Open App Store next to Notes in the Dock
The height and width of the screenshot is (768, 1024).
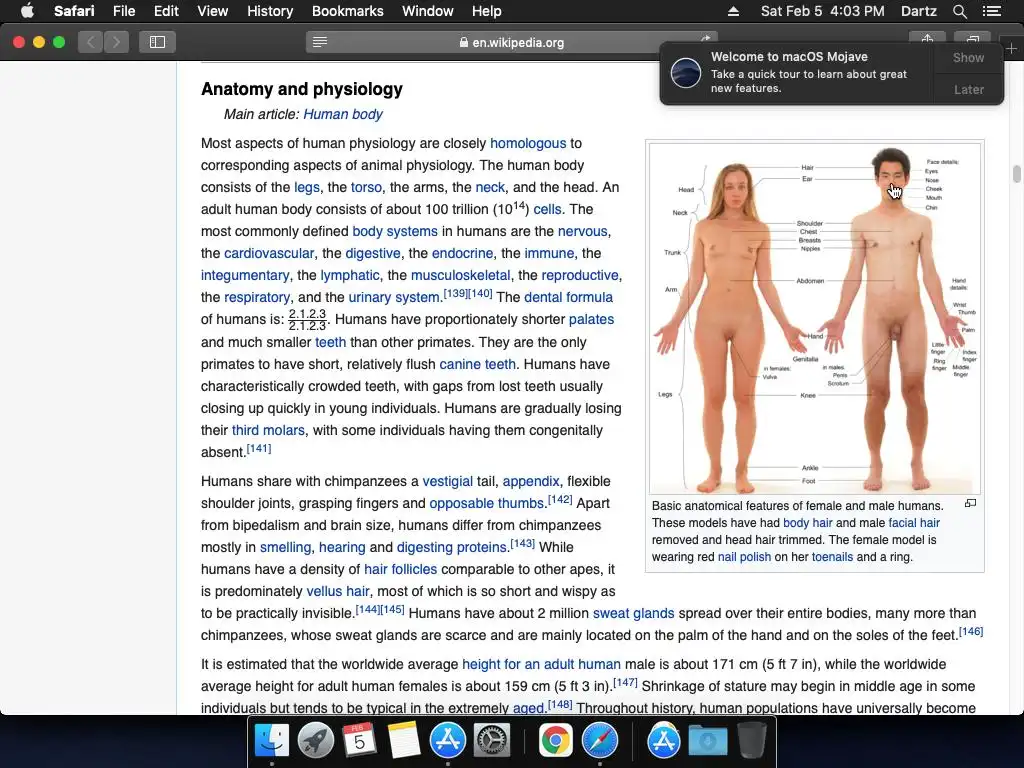coord(447,741)
